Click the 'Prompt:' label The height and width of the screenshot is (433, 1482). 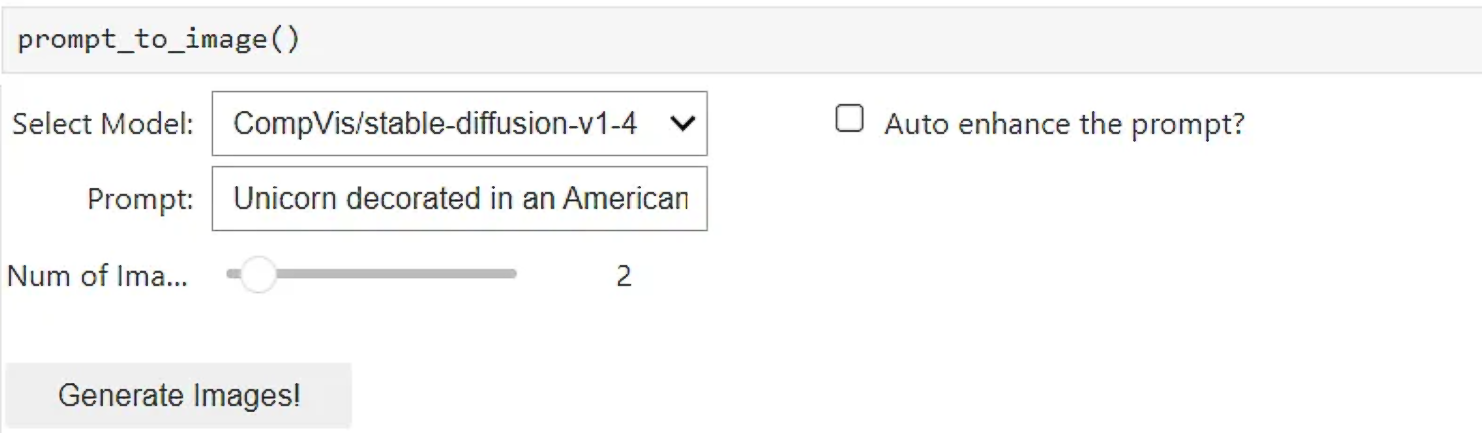(140, 199)
